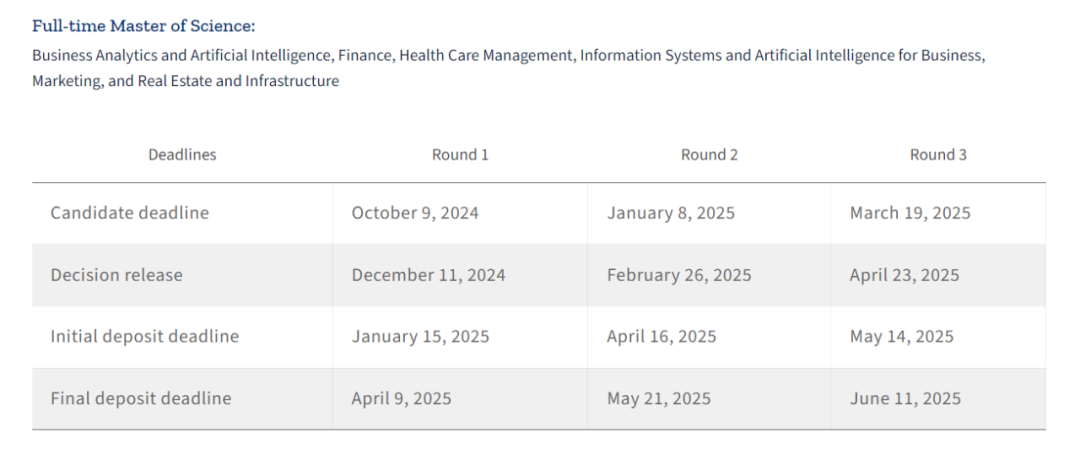Select the Candidate deadline row label
This screenshot has height=471, width=1080.
[x=130, y=213]
